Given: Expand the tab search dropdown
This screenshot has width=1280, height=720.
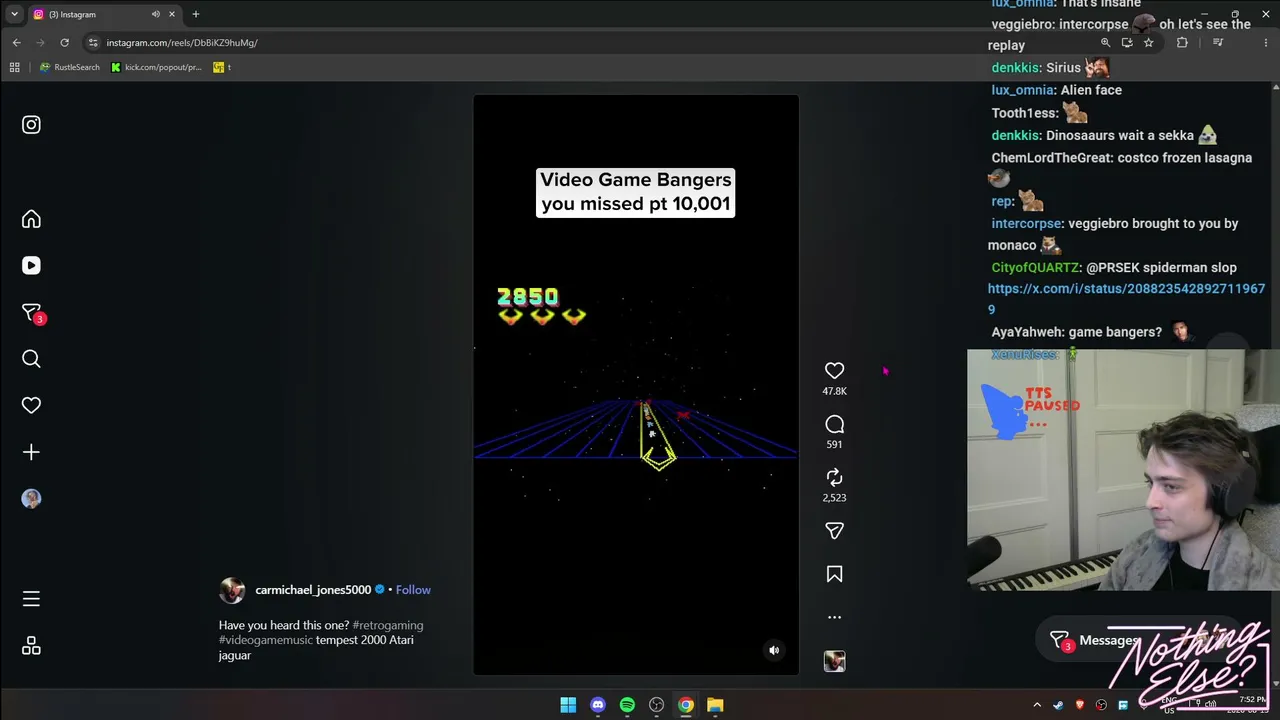Looking at the screenshot, I should [x=14, y=14].
